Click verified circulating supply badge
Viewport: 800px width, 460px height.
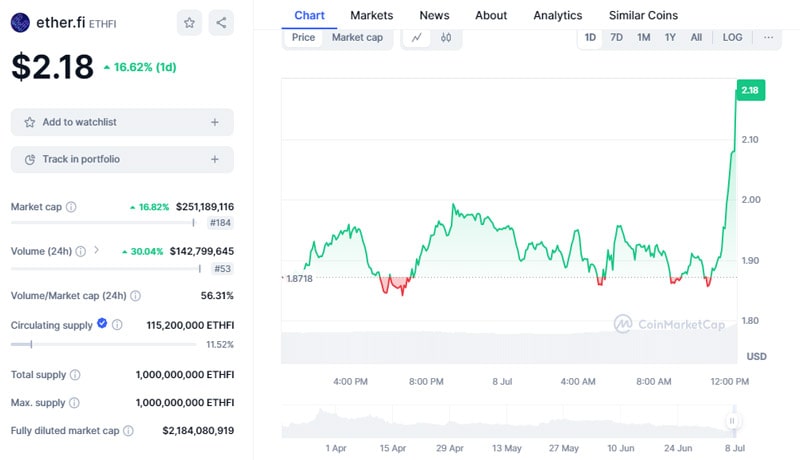tap(102, 323)
